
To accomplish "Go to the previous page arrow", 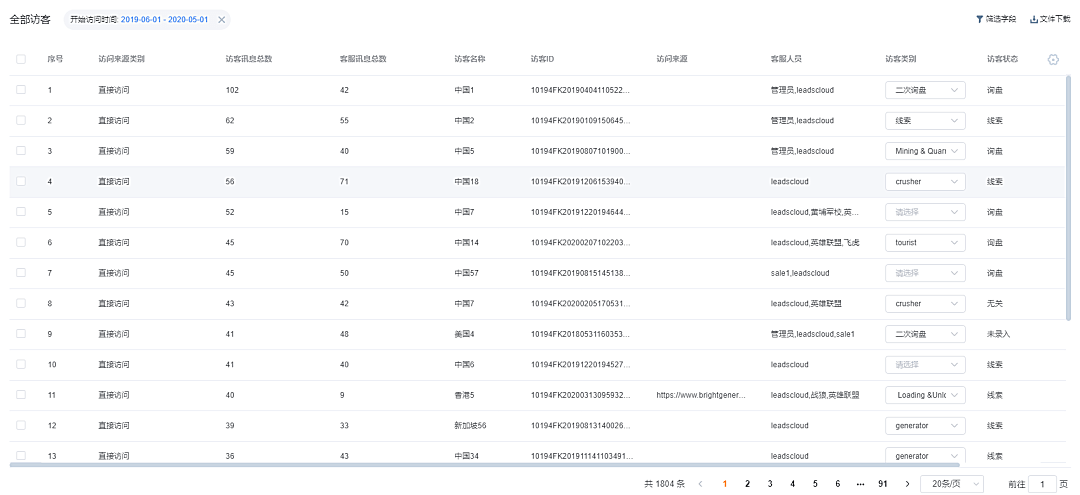I will [x=701, y=484].
